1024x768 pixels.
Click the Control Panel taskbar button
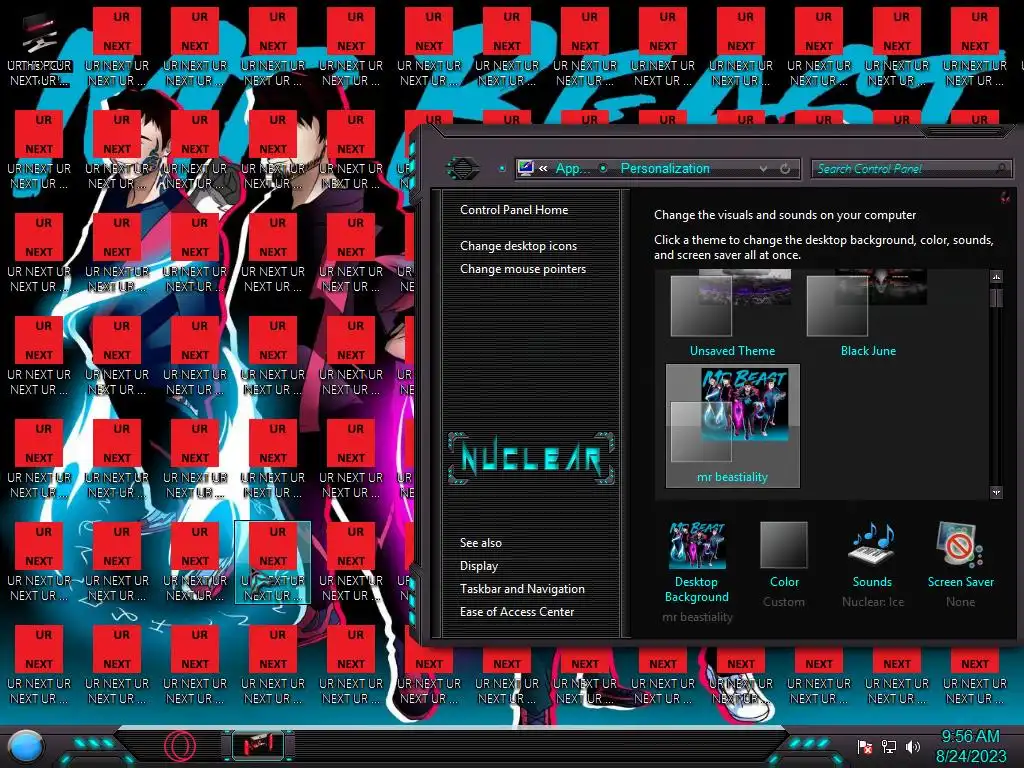[259, 746]
